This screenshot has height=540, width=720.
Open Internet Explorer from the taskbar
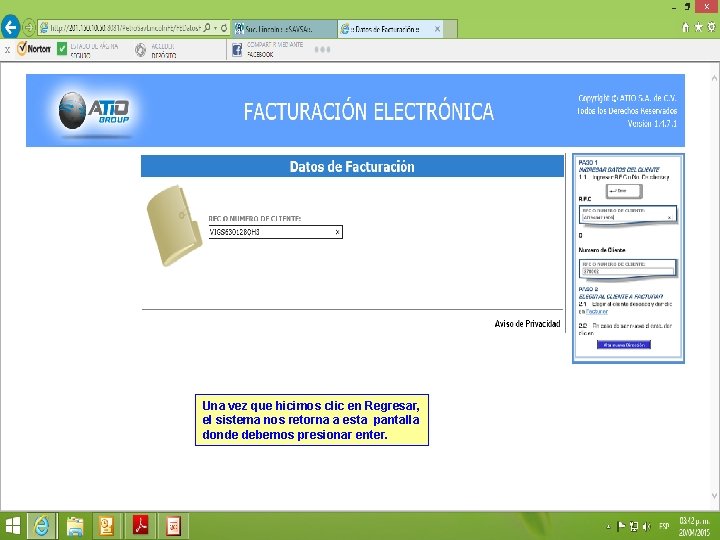[x=42, y=526]
